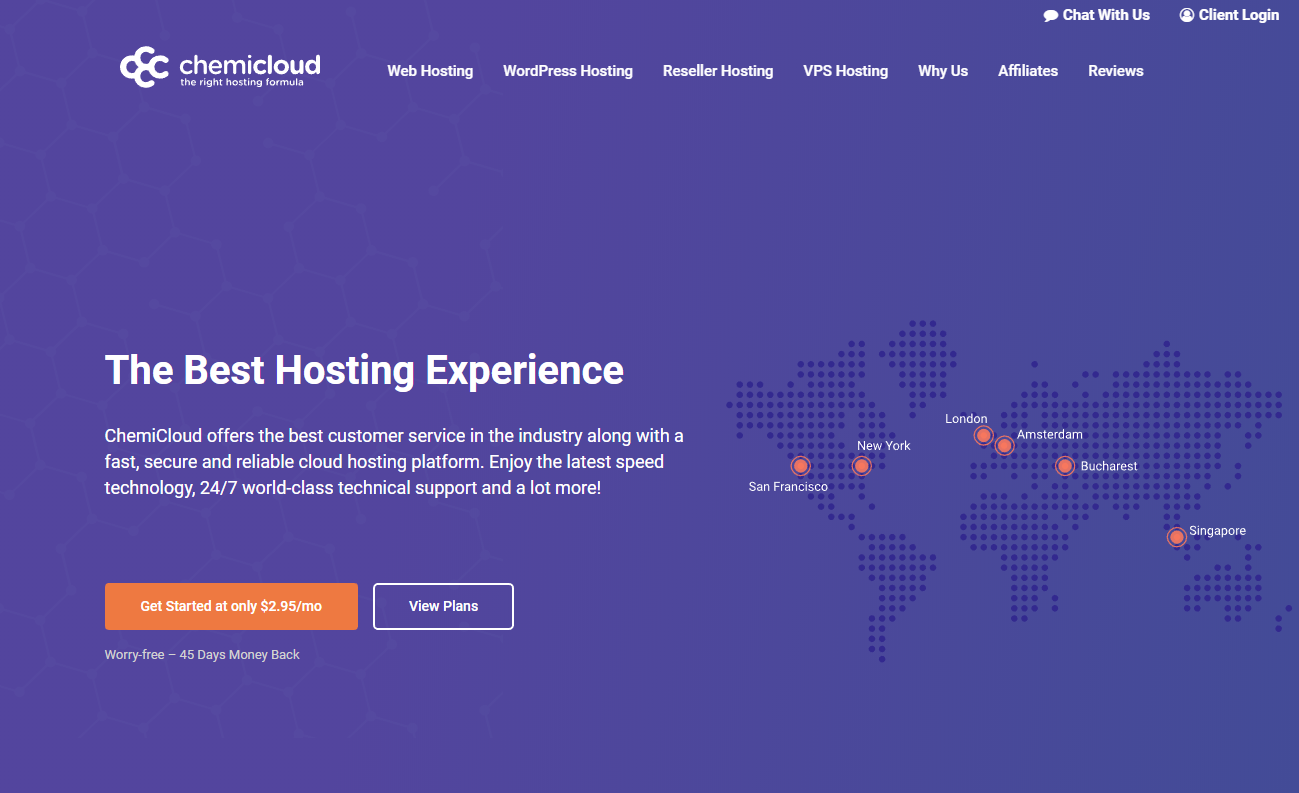Select the London server location marker
Viewport: 1299px width, 793px height.
(983, 436)
